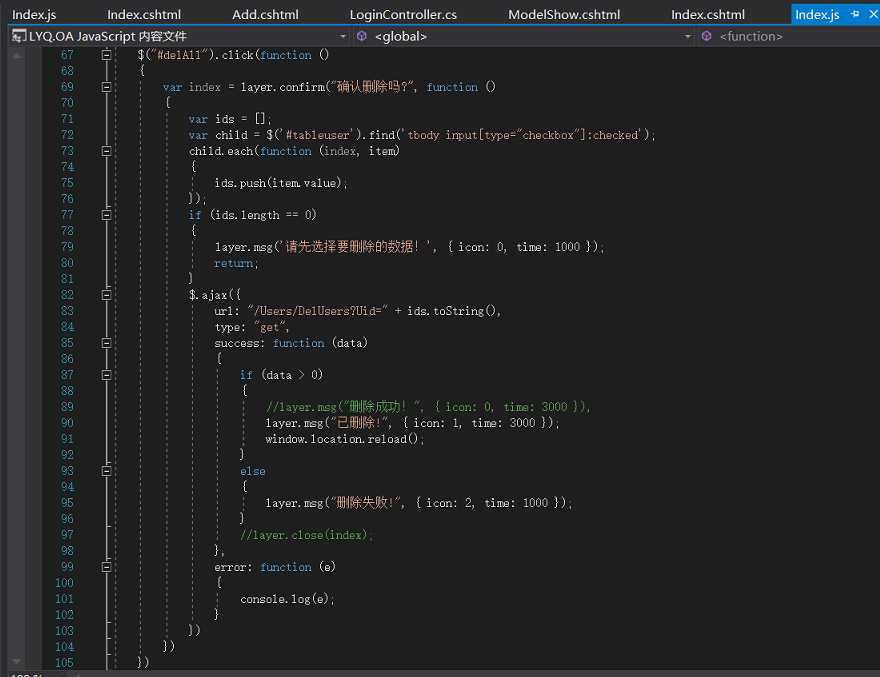Collapse the code block at line 67
The width and height of the screenshot is (880, 677).
coord(106,55)
